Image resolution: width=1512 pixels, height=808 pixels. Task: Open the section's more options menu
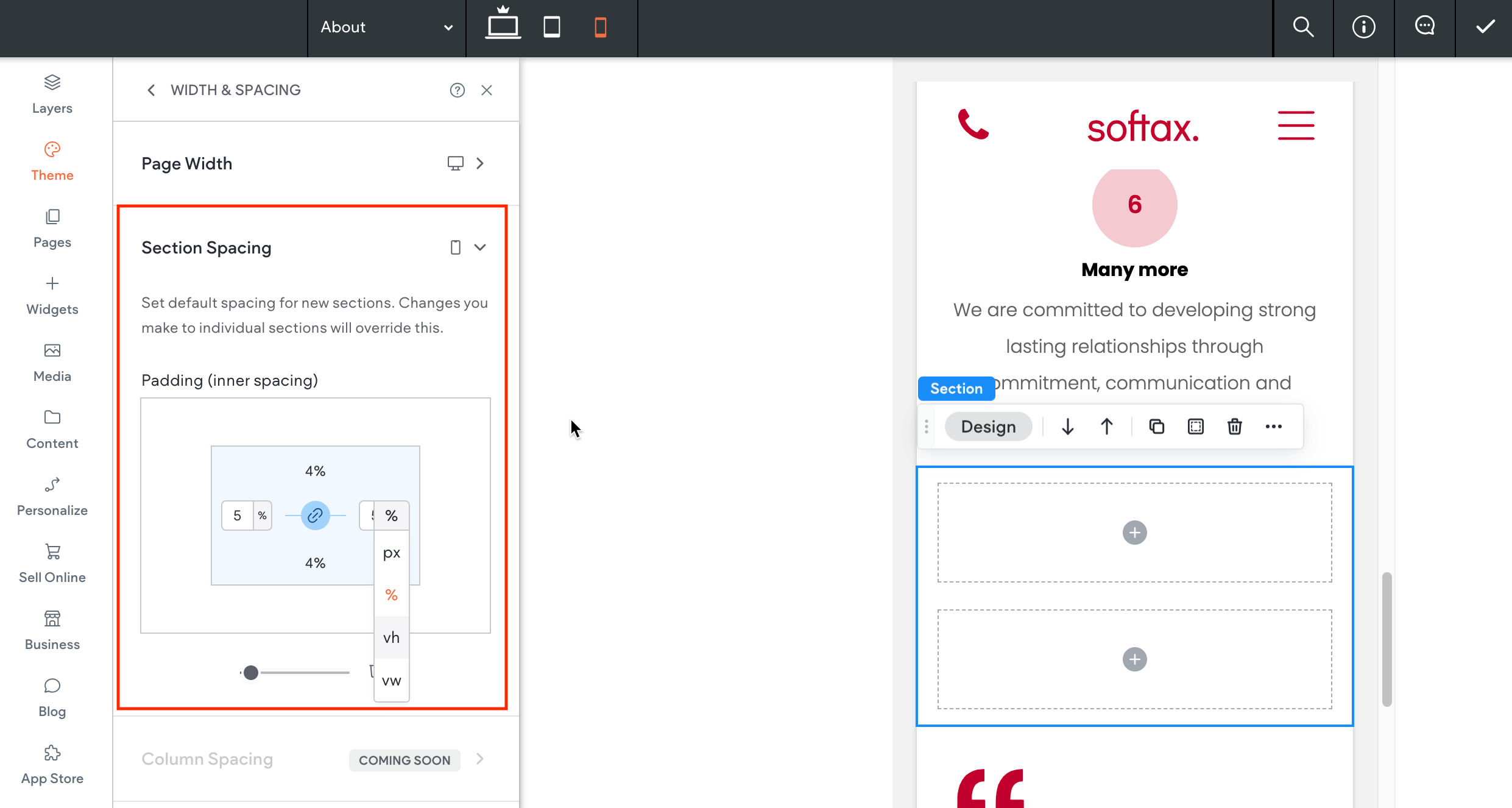[1273, 426]
